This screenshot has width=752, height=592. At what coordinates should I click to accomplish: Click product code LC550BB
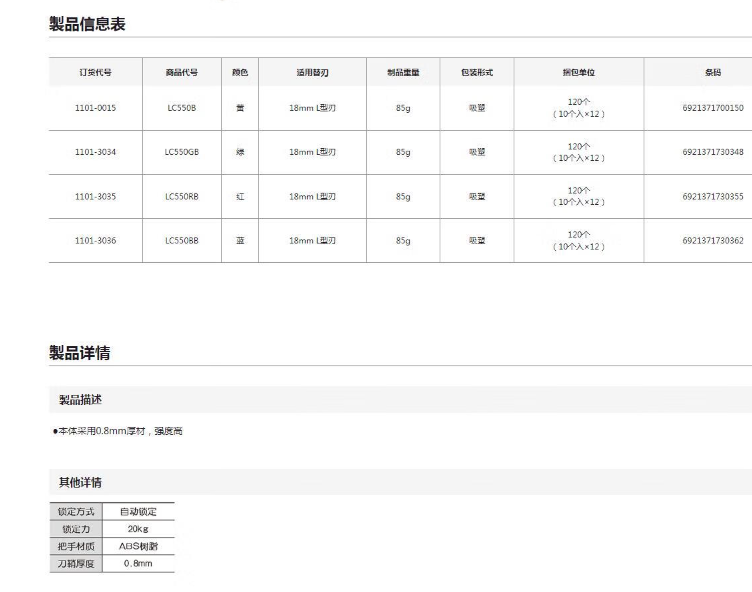point(182,241)
